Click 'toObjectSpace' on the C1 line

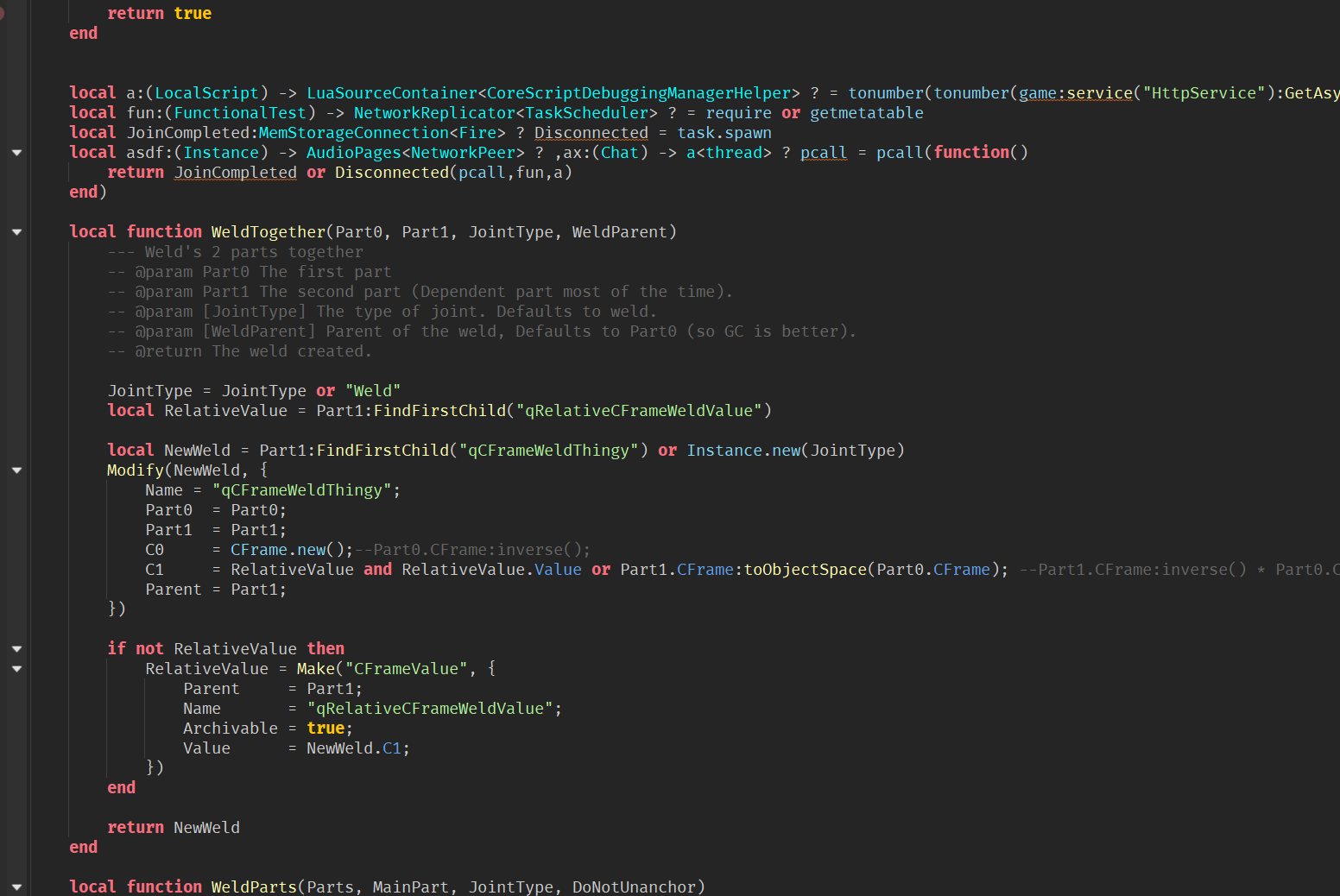click(x=806, y=569)
